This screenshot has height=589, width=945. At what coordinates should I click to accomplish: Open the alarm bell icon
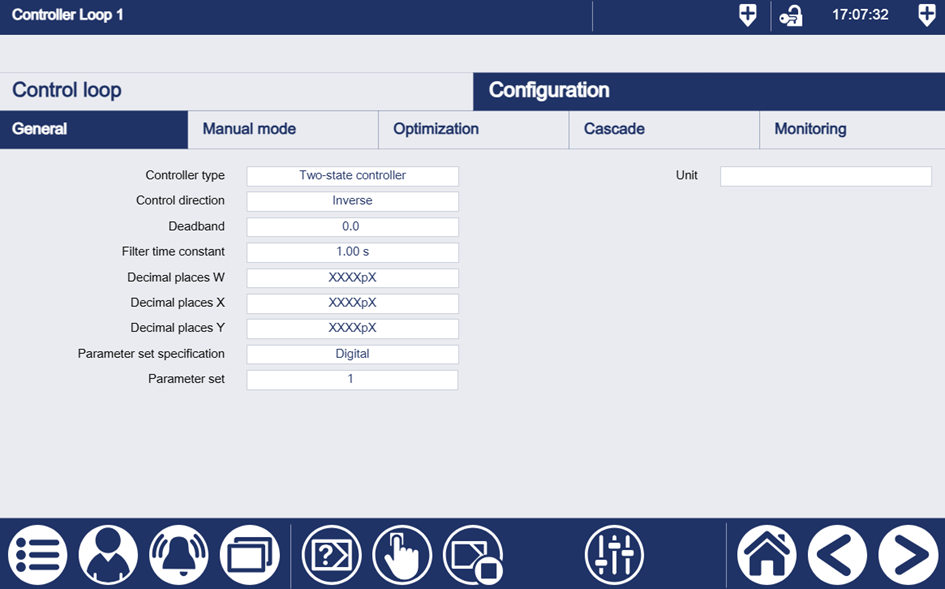pyautogui.click(x=179, y=555)
